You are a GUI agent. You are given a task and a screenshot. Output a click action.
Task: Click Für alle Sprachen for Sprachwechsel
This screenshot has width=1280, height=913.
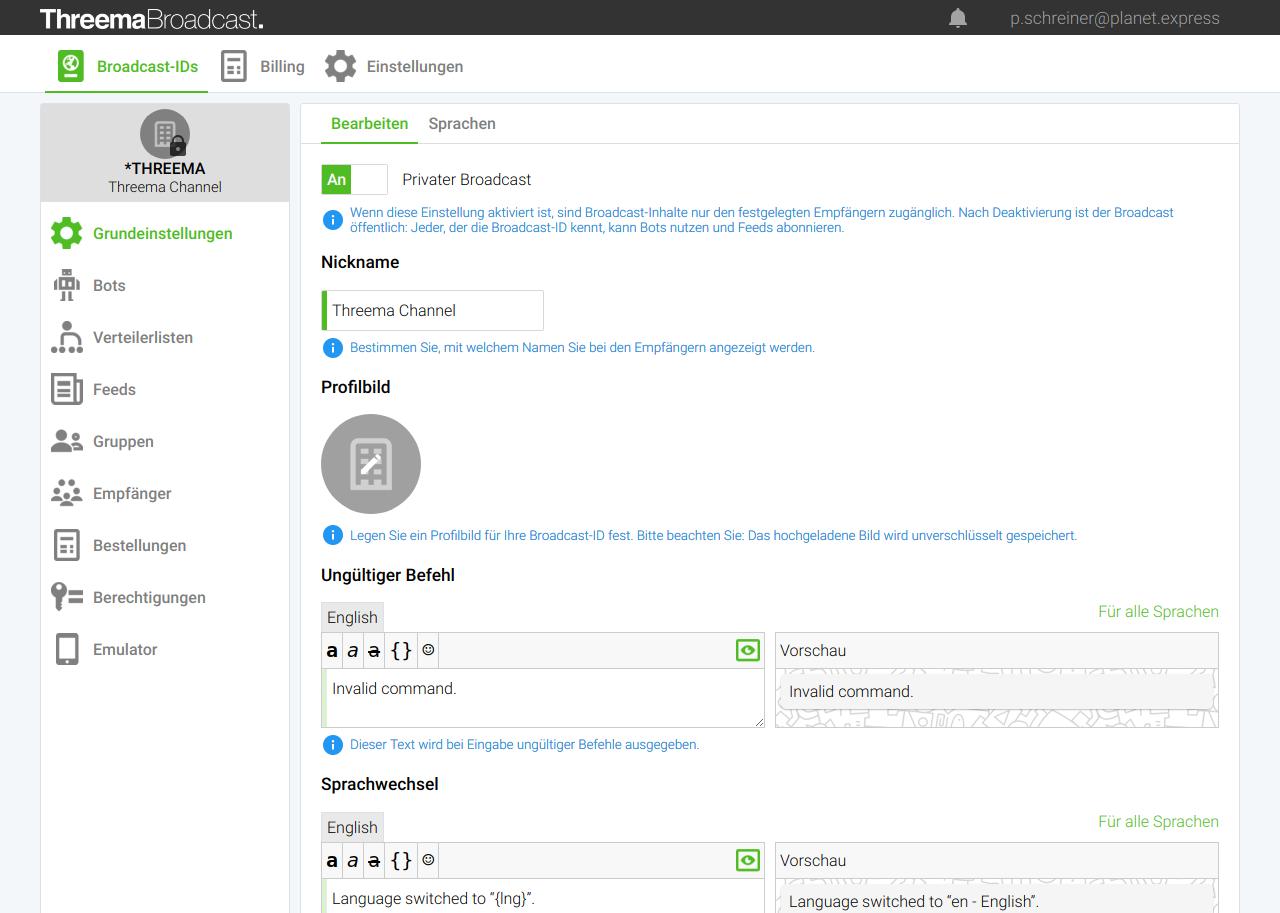1158,822
